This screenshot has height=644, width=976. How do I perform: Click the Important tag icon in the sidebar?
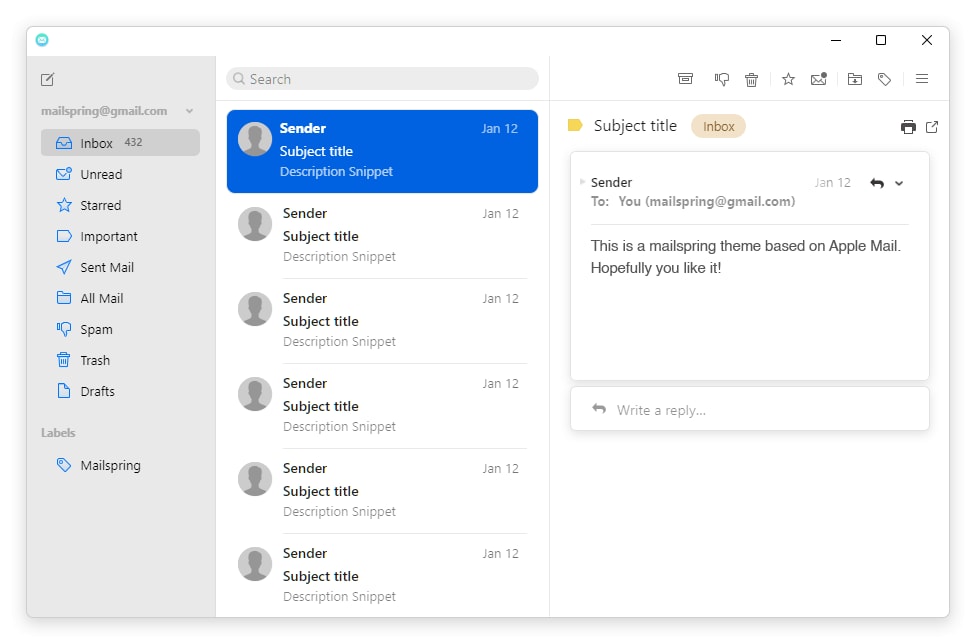click(x=63, y=236)
